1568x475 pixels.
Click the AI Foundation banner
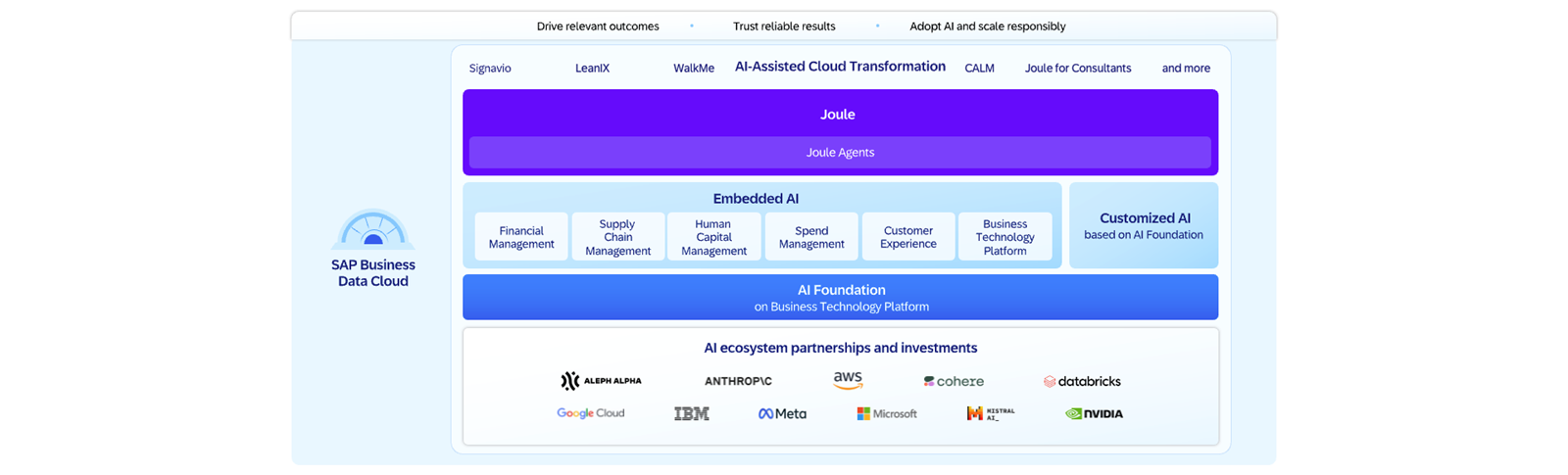[x=840, y=297]
